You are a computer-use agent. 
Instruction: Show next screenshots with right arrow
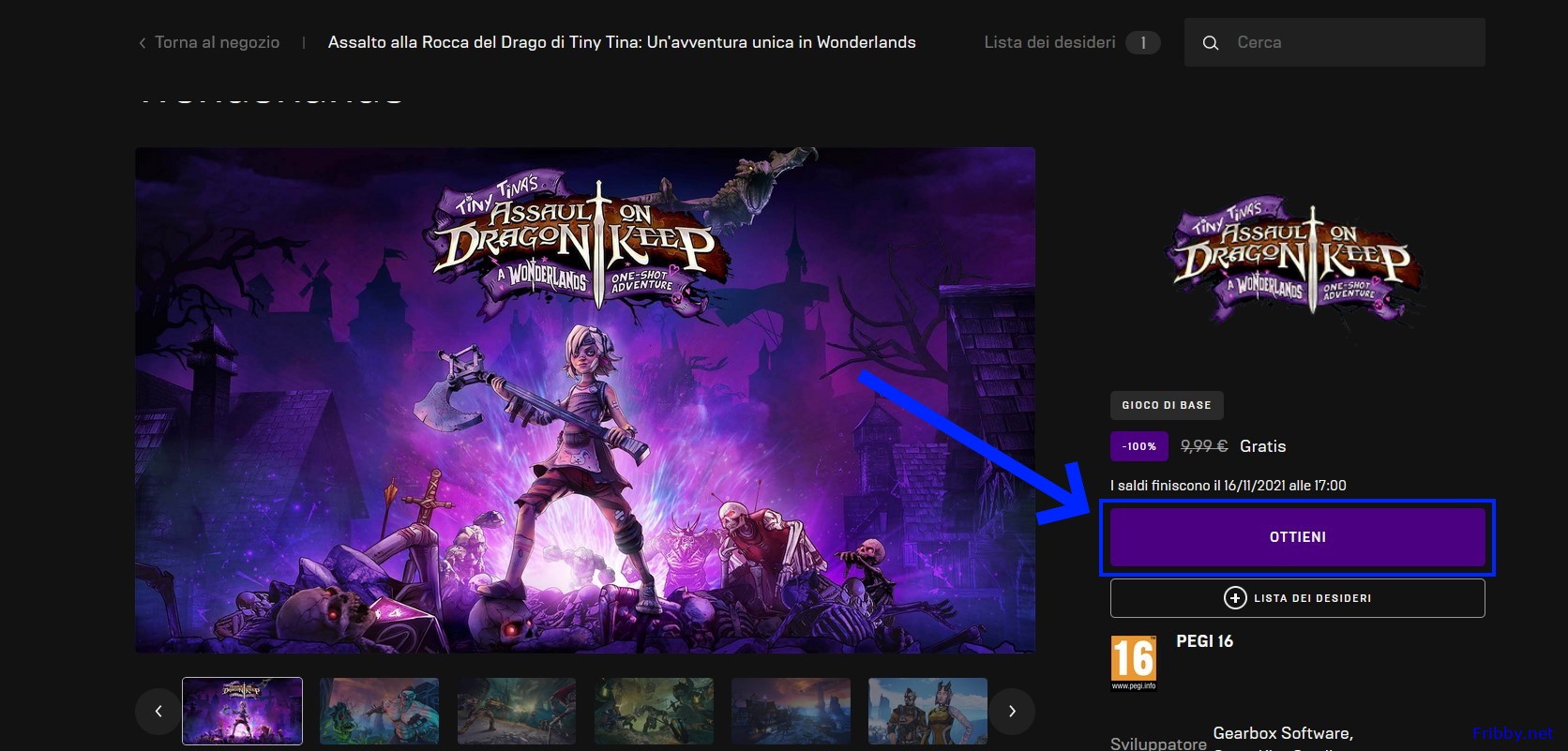1012,712
